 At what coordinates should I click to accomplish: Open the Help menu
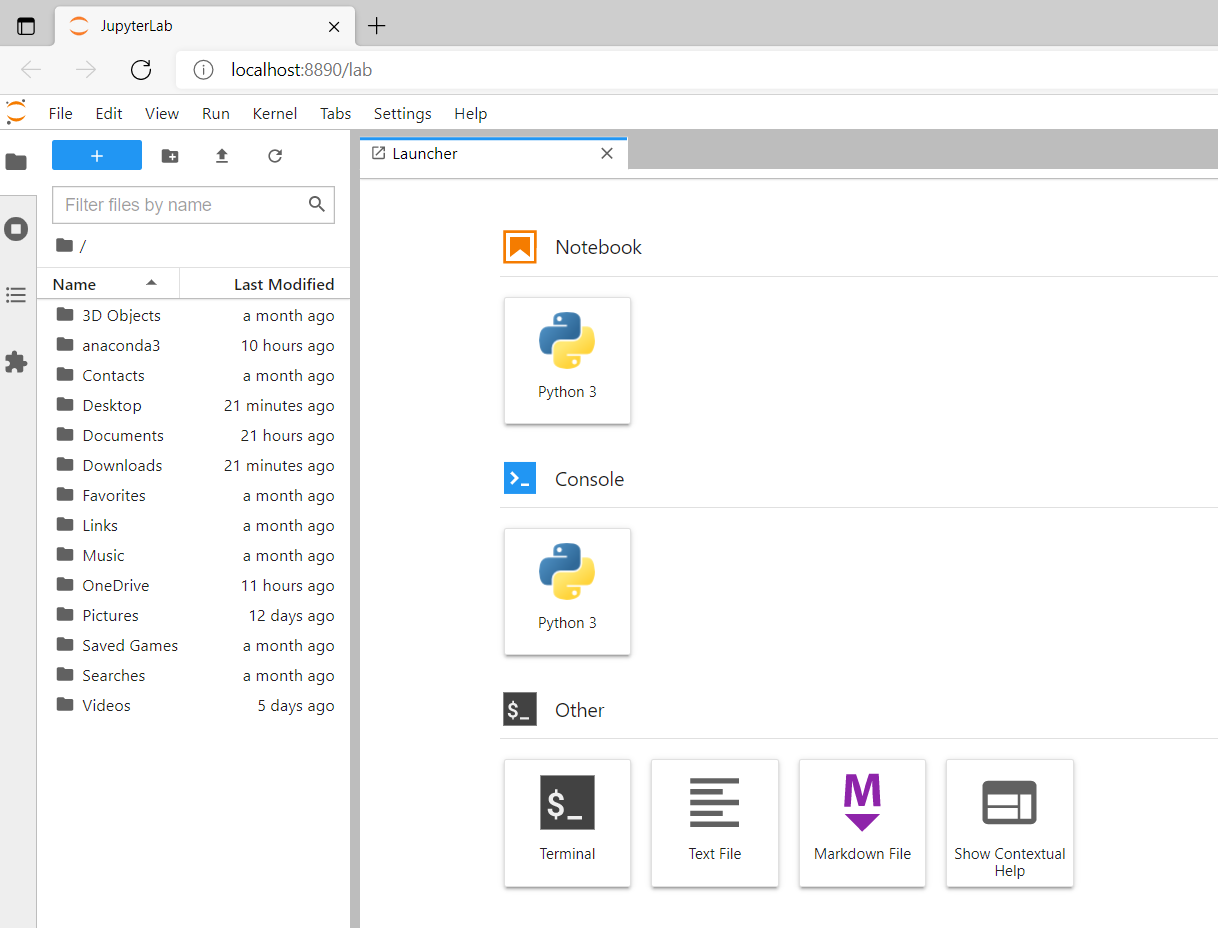click(x=471, y=114)
